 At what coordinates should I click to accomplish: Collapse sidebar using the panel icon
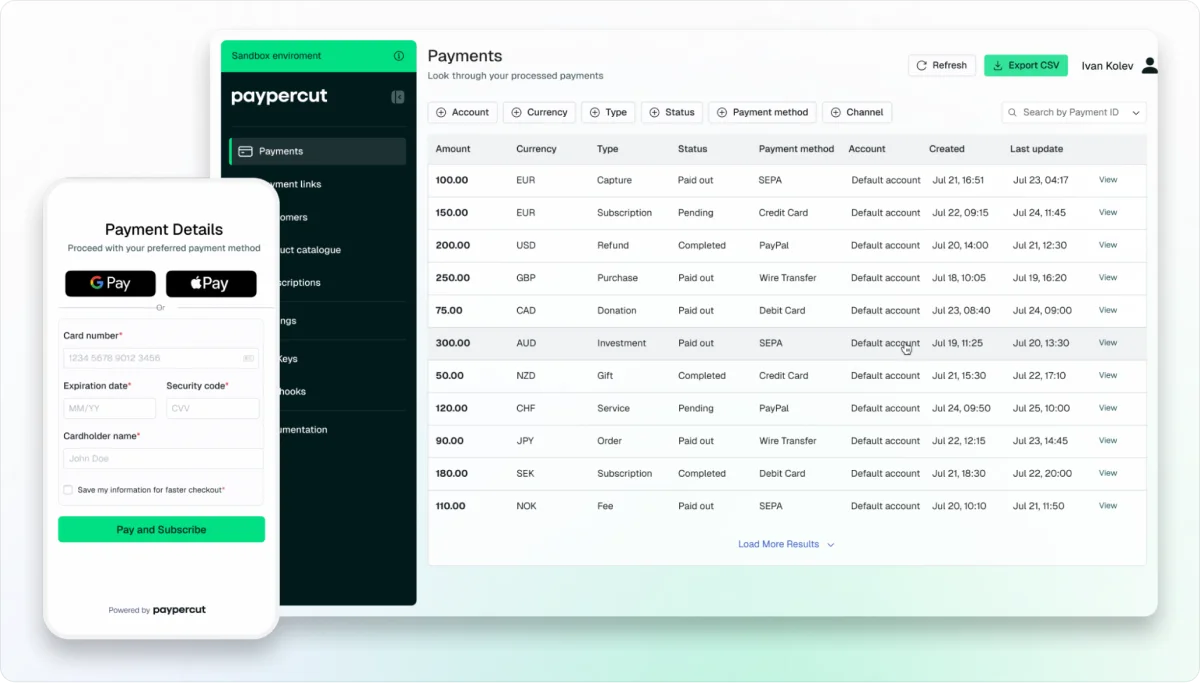397,97
